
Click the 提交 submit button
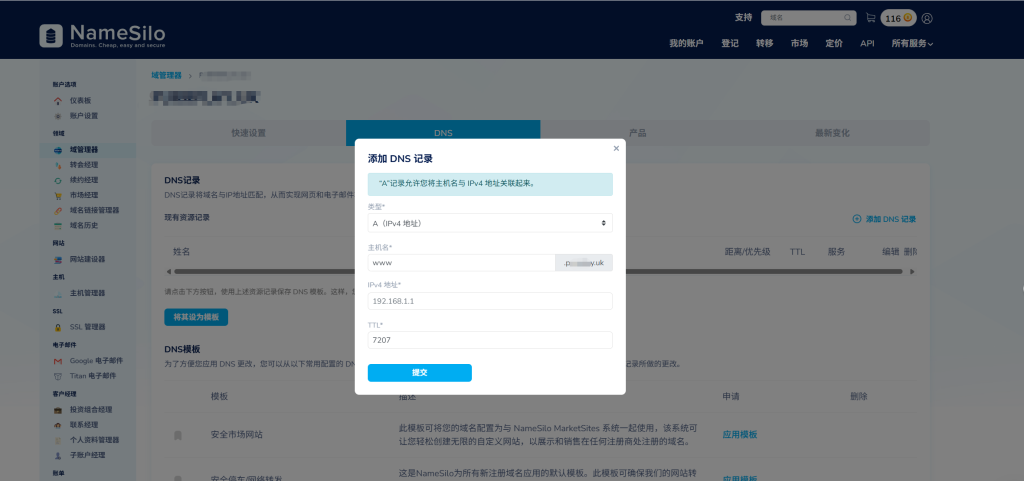419,373
